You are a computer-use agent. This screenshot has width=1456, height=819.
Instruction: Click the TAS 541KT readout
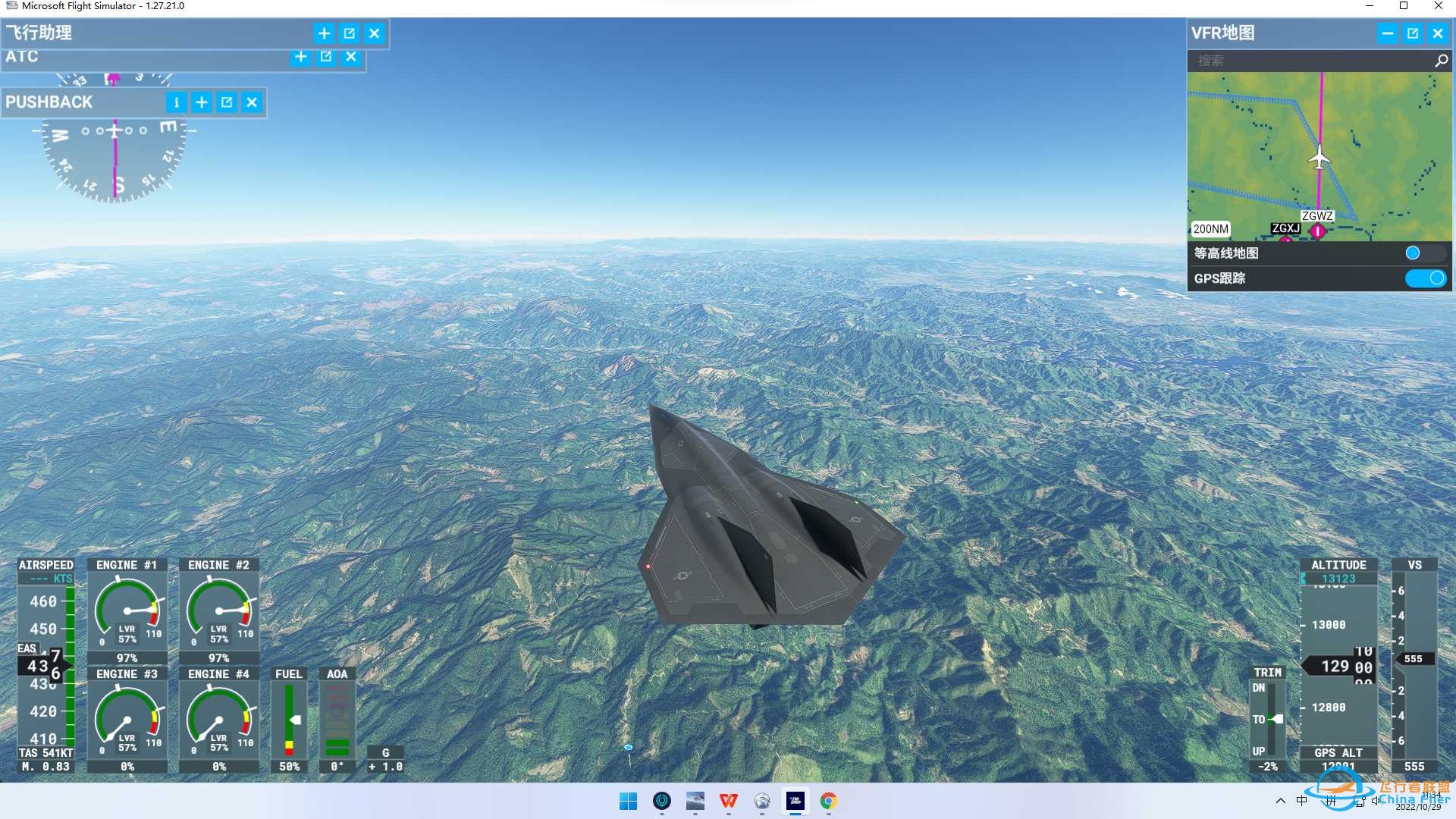[x=46, y=753]
